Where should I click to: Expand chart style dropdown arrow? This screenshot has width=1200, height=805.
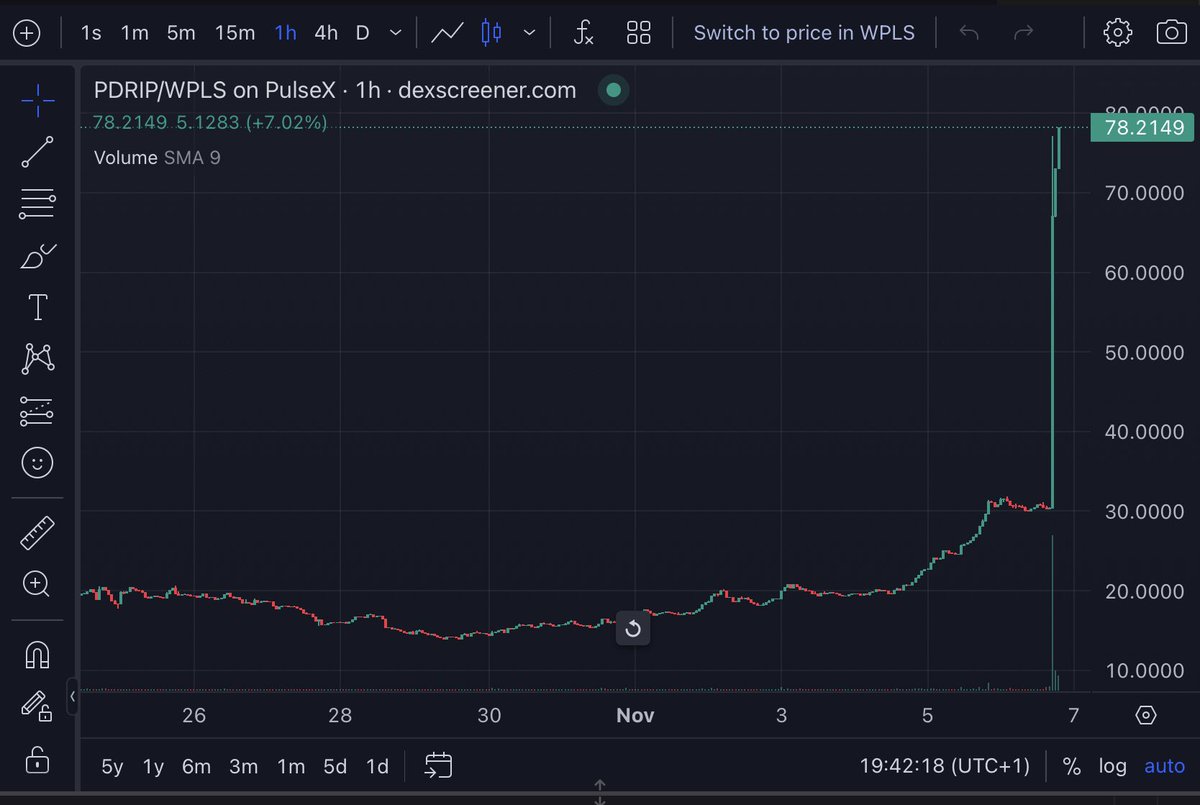[x=529, y=33]
